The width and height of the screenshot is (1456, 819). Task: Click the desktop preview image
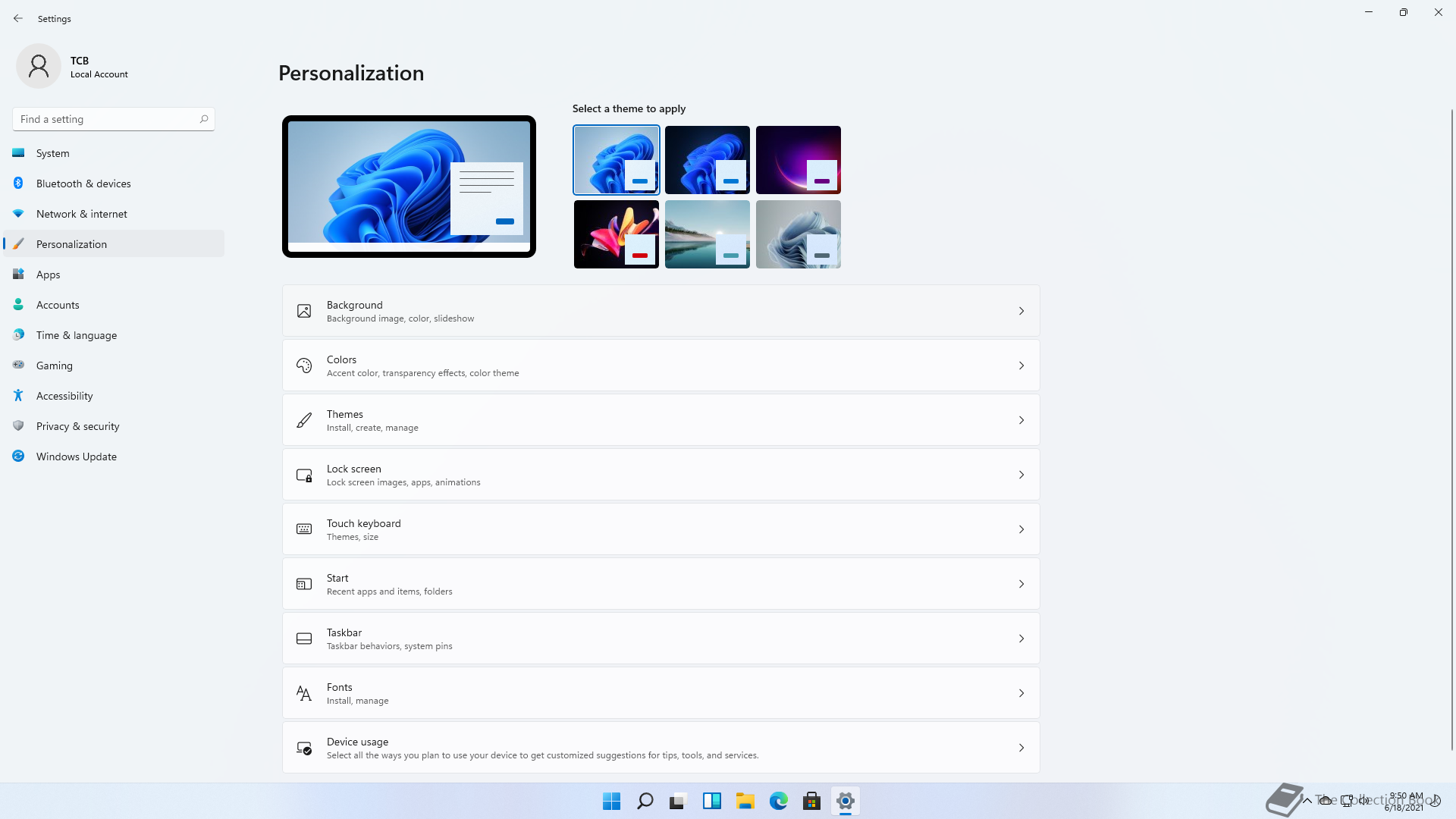[x=409, y=187]
